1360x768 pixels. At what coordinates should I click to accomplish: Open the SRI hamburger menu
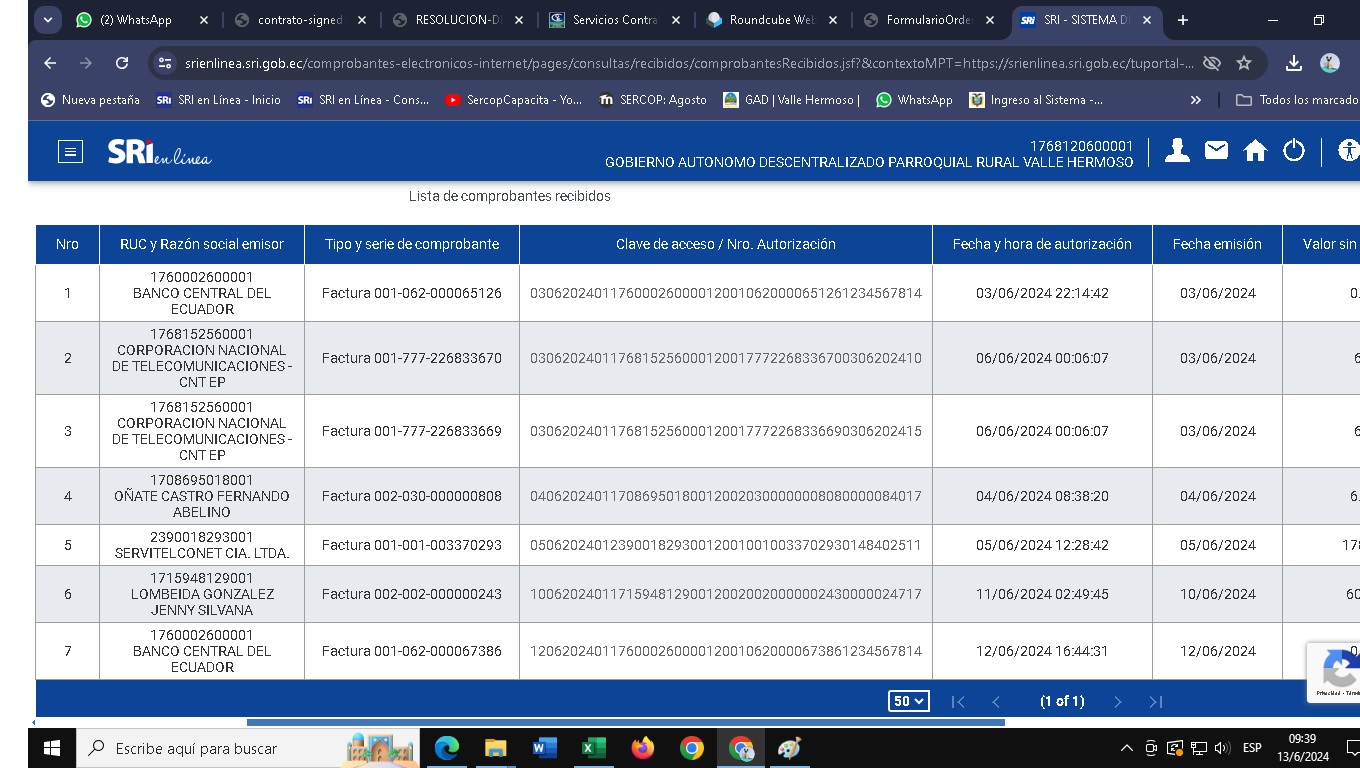point(70,152)
